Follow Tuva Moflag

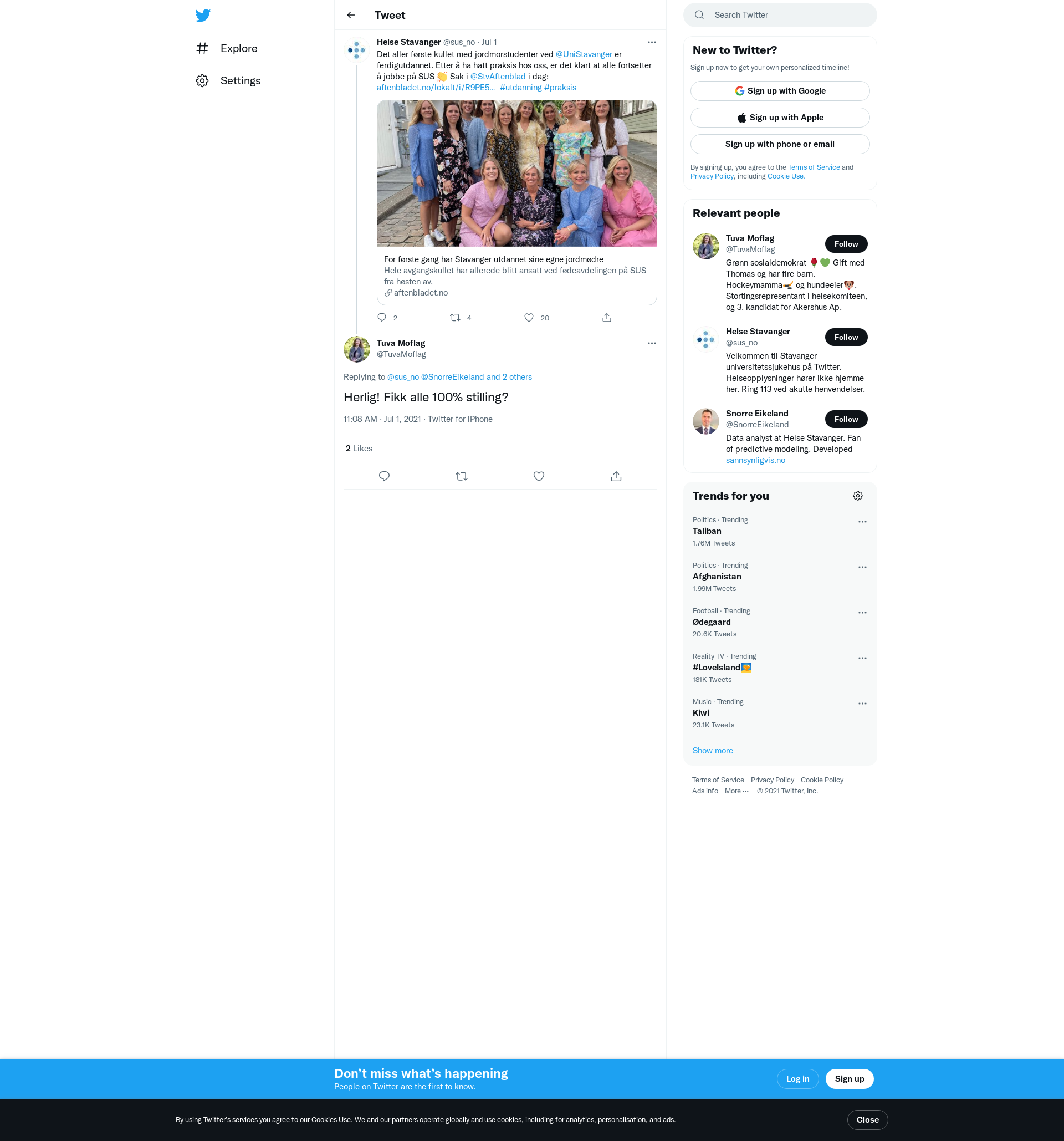846,244
